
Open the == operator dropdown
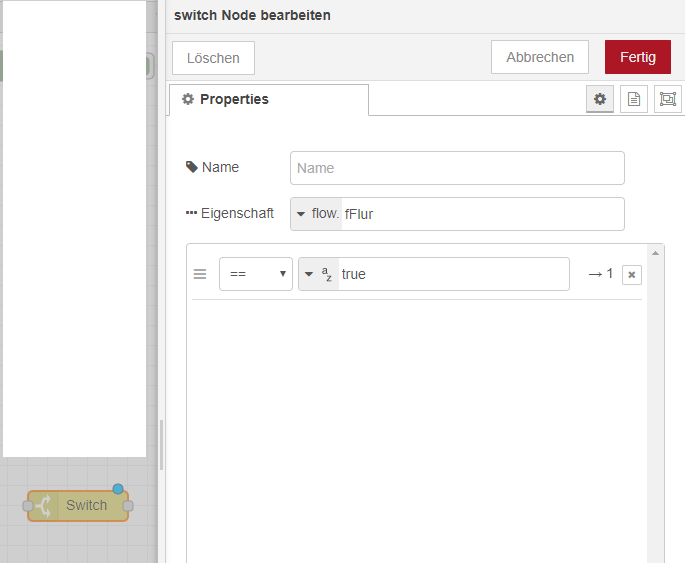tap(255, 274)
